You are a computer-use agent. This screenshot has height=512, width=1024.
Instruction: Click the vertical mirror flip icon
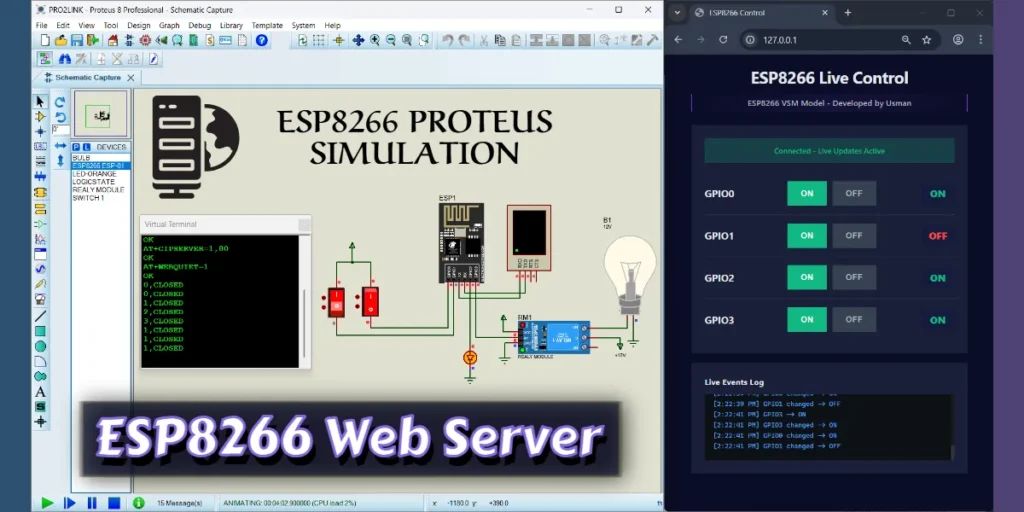(60, 160)
